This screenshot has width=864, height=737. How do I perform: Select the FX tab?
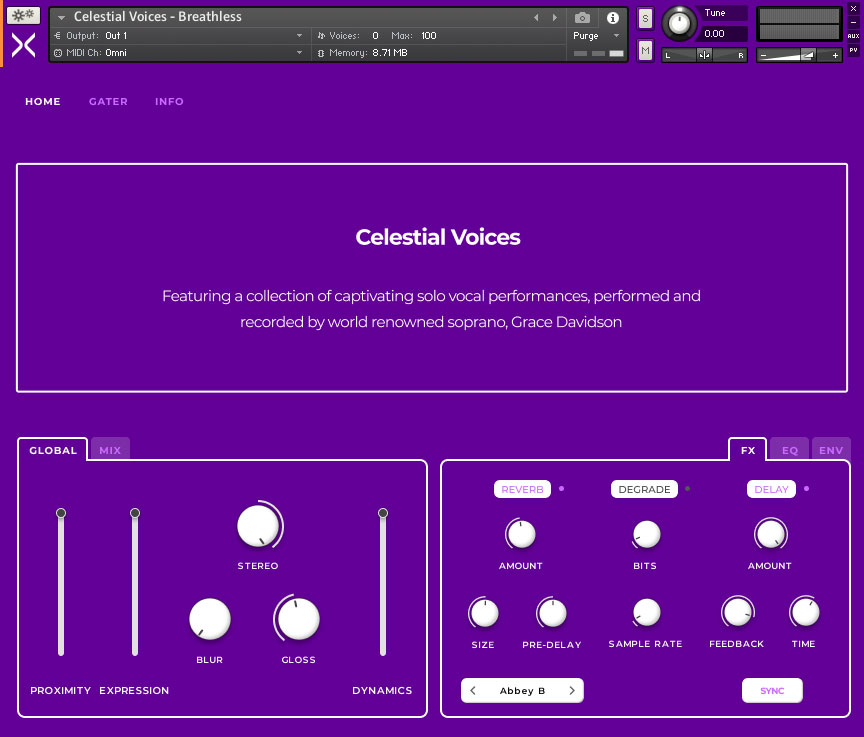tap(748, 450)
